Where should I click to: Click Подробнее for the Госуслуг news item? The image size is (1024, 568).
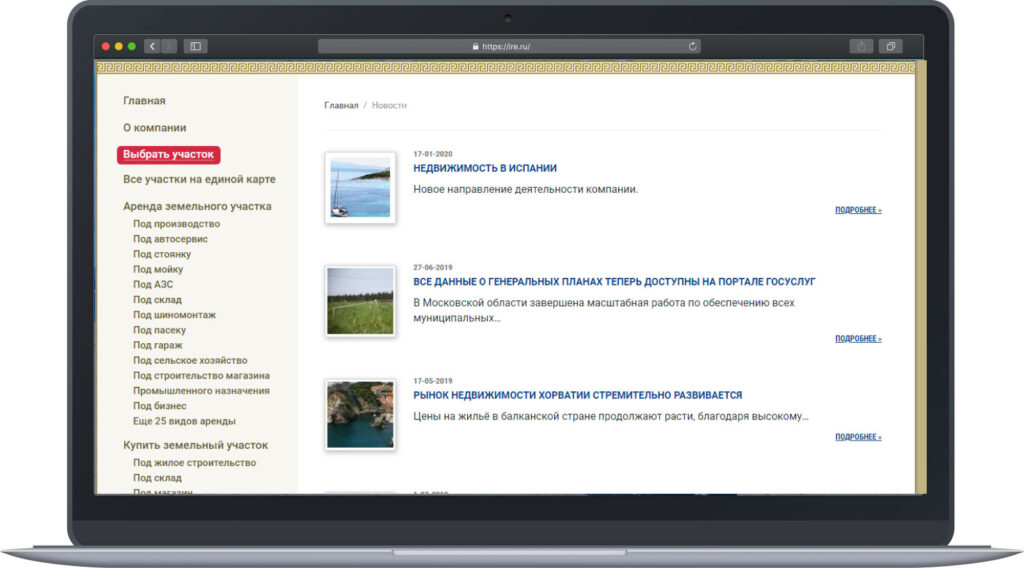pos(858,339)
